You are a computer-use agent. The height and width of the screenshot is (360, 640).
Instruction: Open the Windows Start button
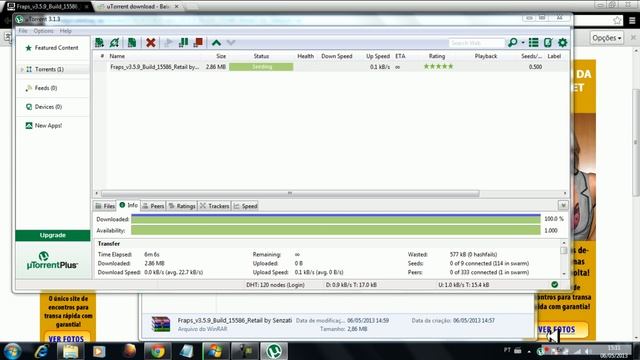point(12,351)
